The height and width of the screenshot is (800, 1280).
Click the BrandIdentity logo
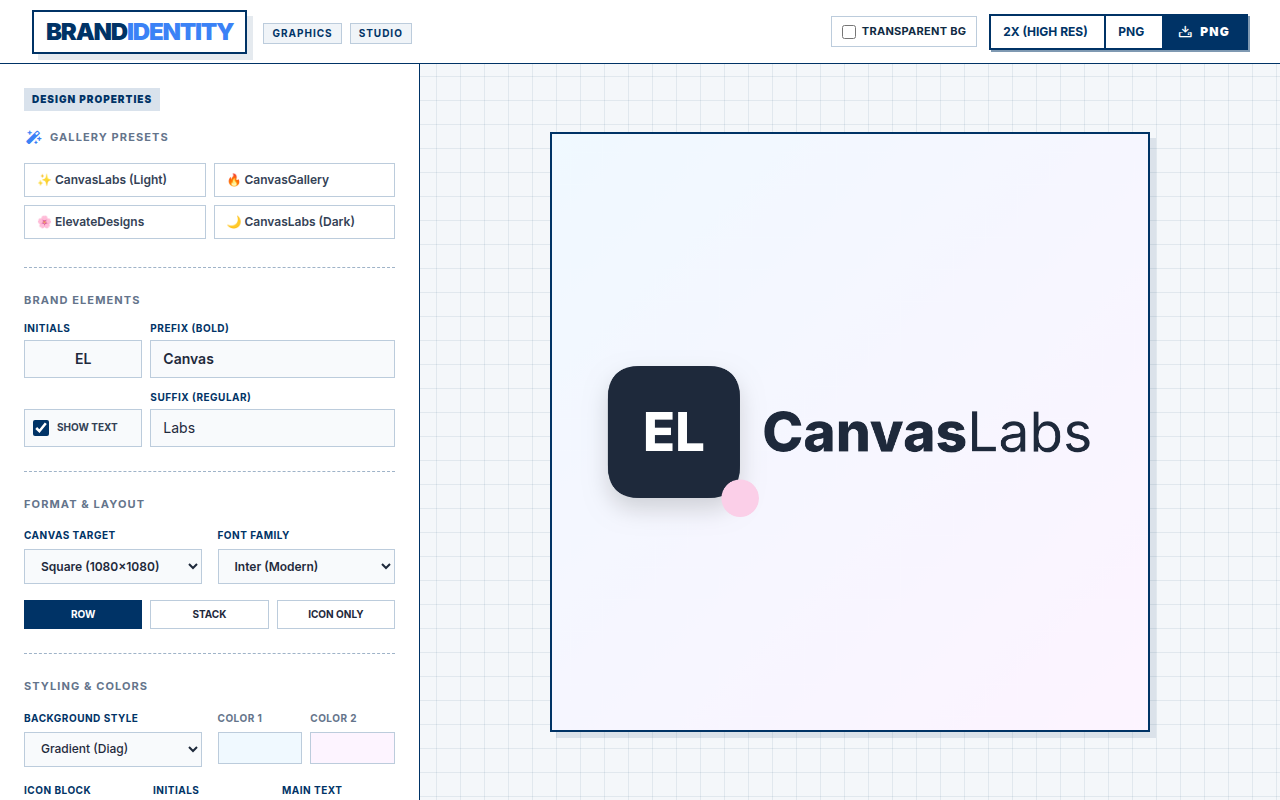coord(140,32)
